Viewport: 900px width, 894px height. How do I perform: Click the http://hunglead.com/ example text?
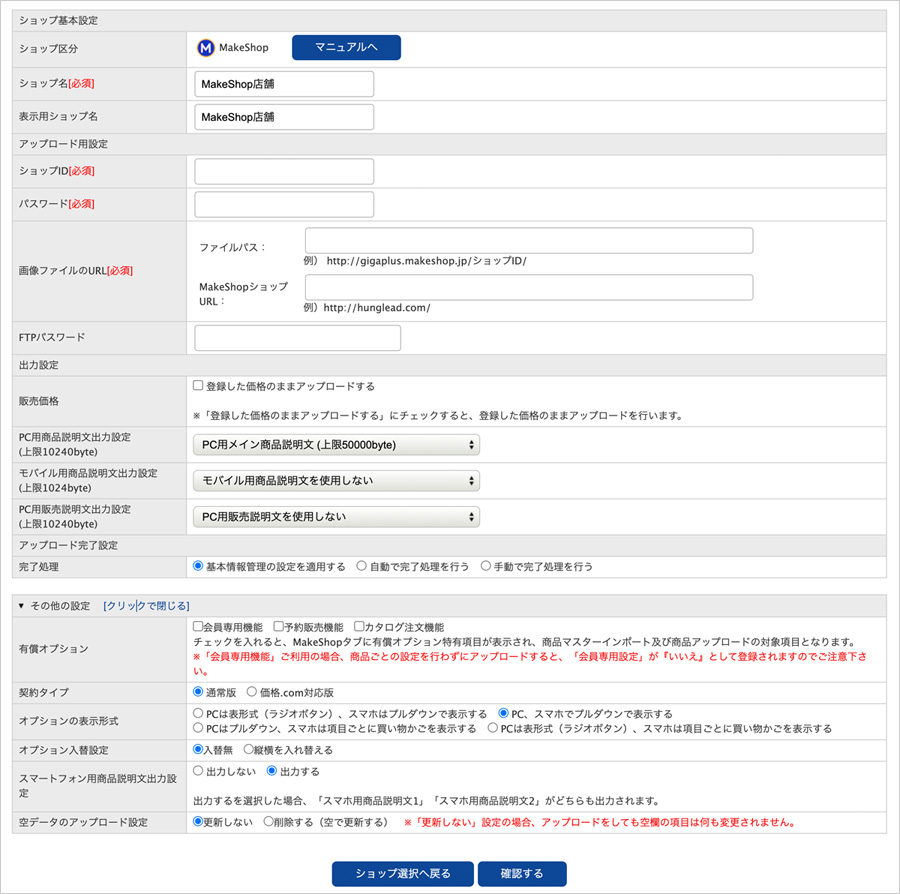(x=377, y=308)
